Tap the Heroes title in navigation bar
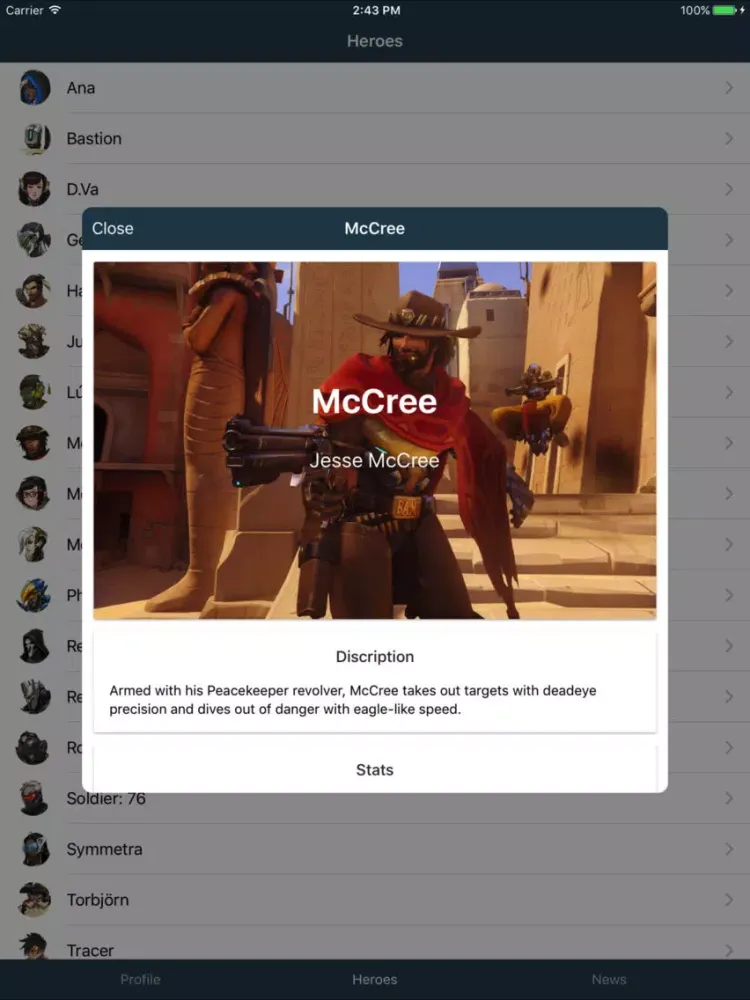 (x=374, y=41)
